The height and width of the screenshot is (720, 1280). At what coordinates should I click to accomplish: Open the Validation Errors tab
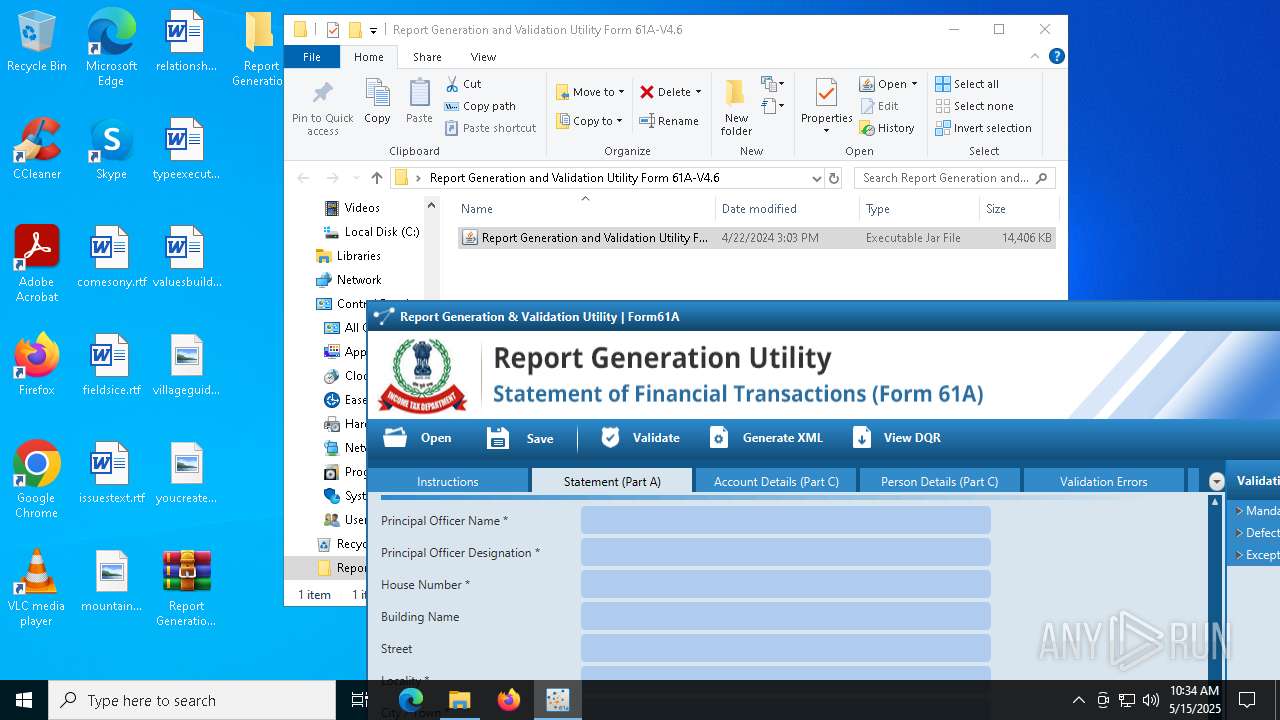pyautogui.click(x=1103, y=481)
